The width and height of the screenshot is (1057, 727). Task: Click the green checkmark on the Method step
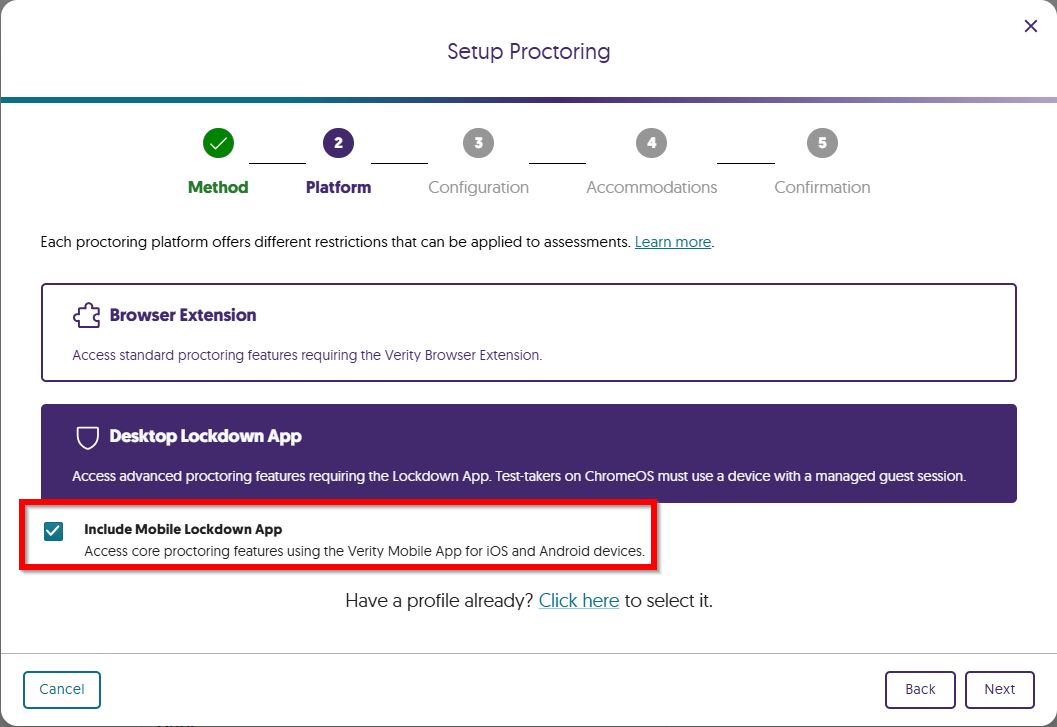pos(218,143)
